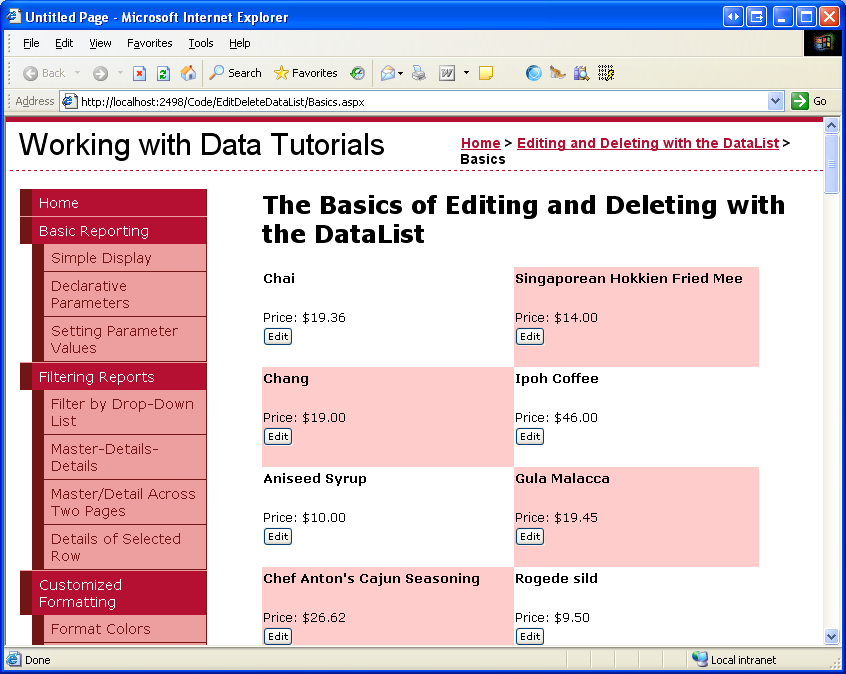Click the Print toolbar icon
Screen dimensions: 846x674
(x=419, y=73)
